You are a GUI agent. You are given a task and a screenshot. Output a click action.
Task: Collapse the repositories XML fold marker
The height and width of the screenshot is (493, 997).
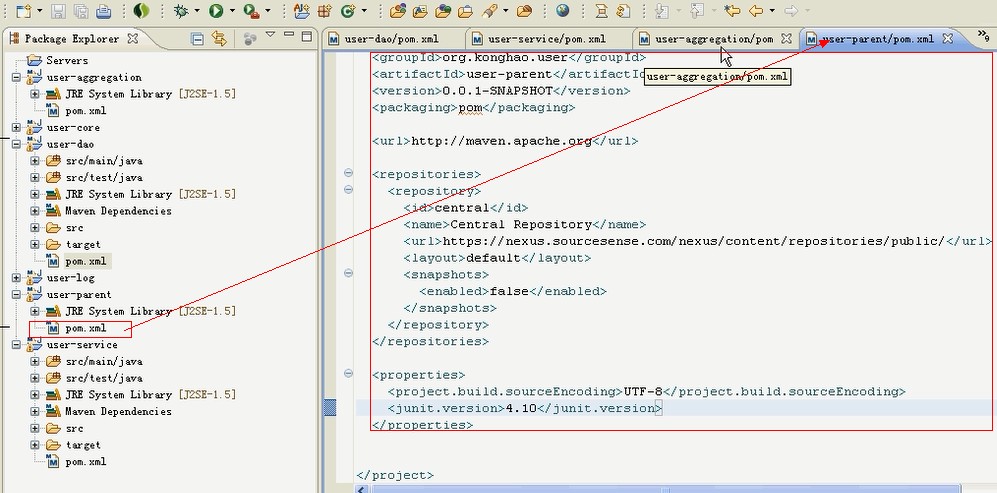pyautogui.click(x=348, y=173)
